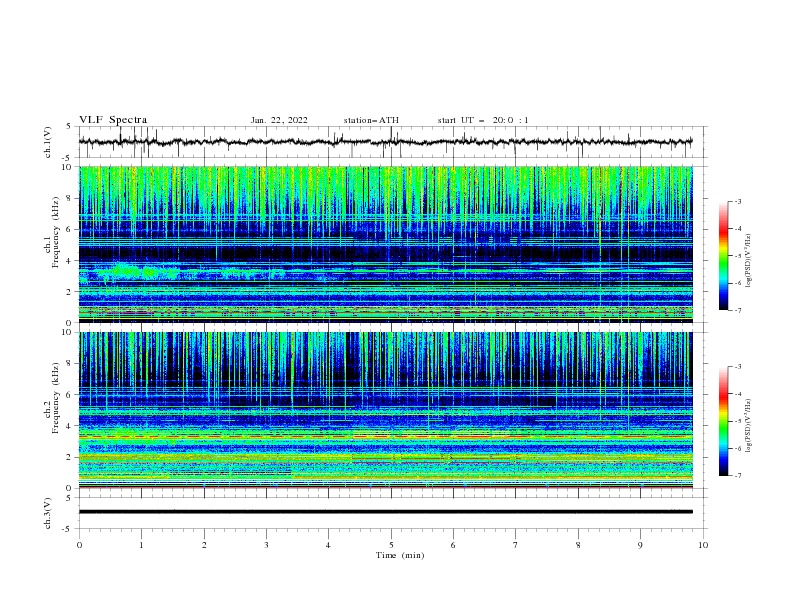Image resolution: width=792 pixels, height=612 pixels.
Task: Click the "9" tick on time axis
Action: point(640,545)
